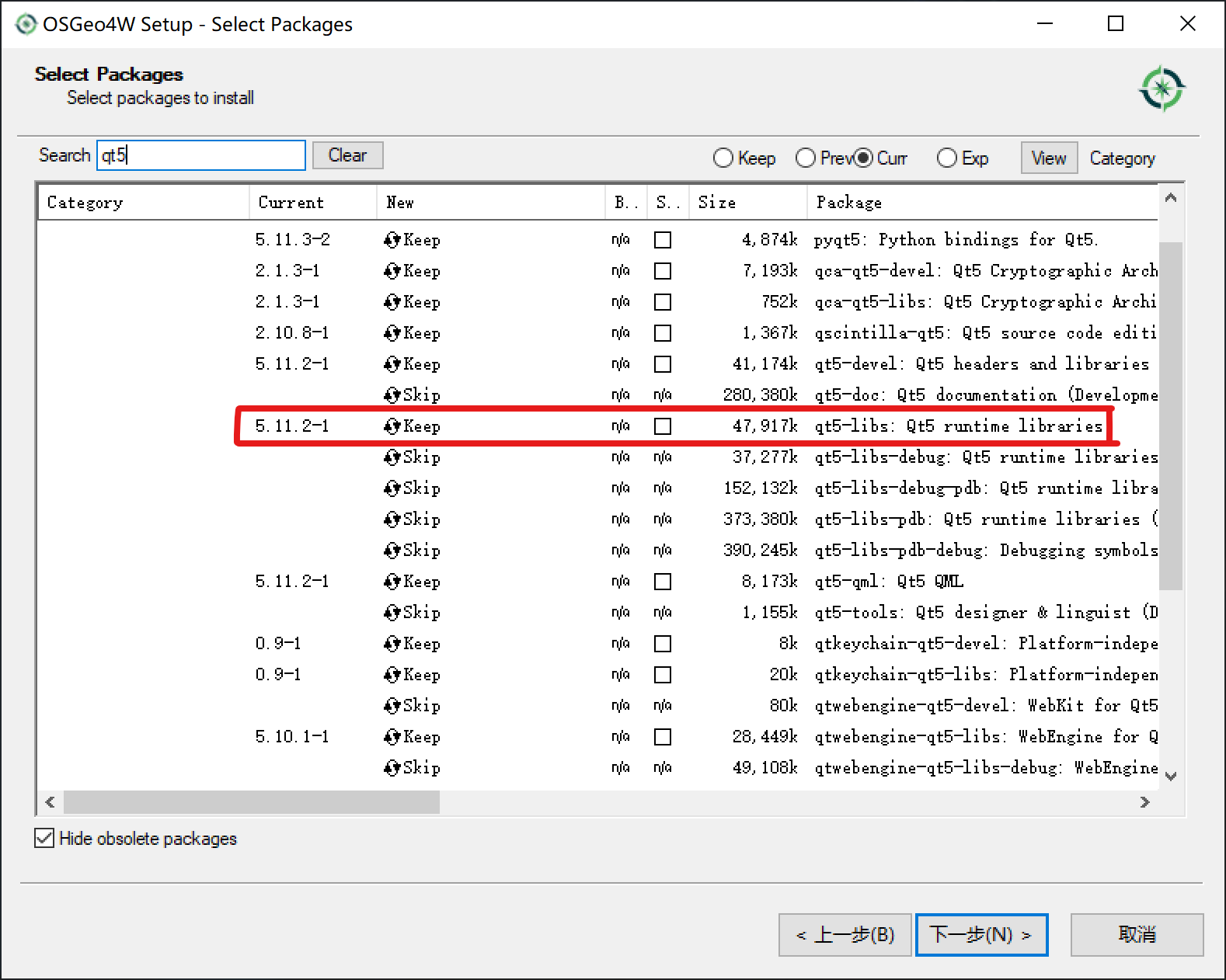This screenshot has width=1226, height=980.
Task: Select the Keep radio button
Action: 723,158
